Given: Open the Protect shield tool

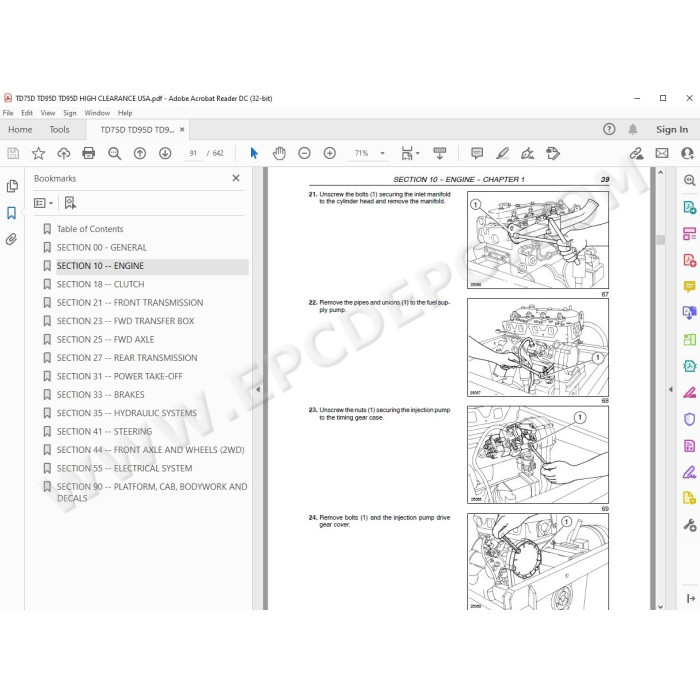Looking at the screenshot, I should (689, 419).
